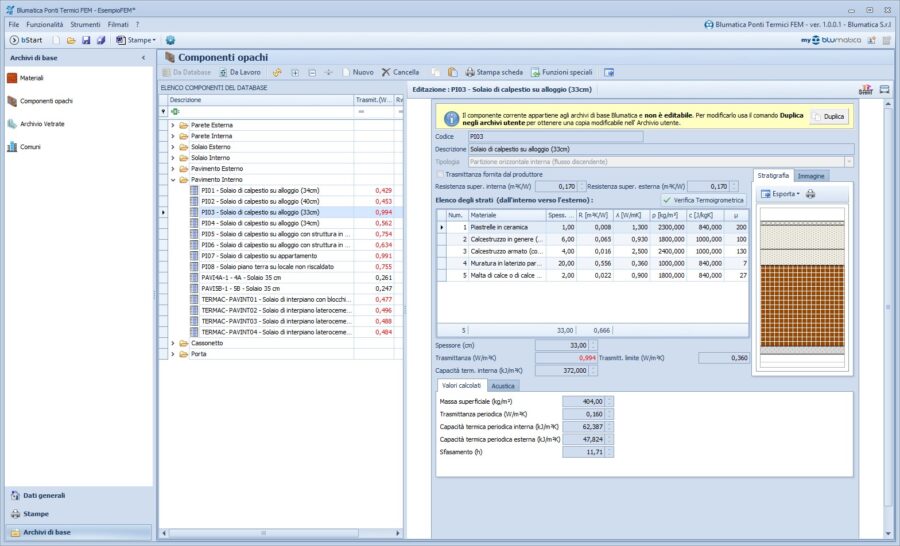Toggle Trasmittanza fornita dal produttore checkbox

point(439,174)
